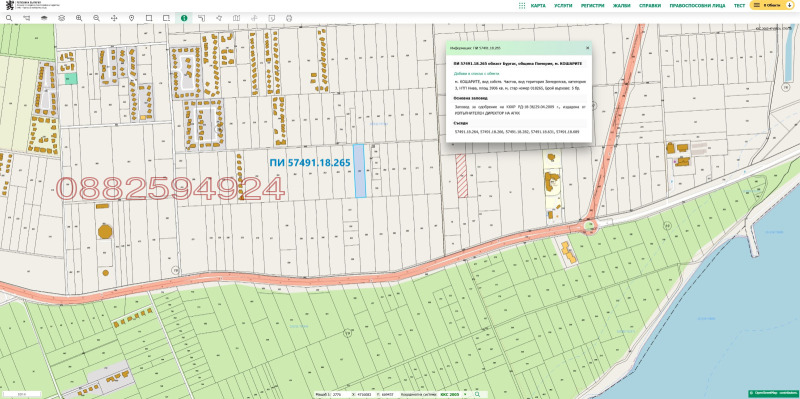Screen dimensions: 800x399
Task: Click the search magnifier in bottom coordinate bar
Action: pos(478,394)
